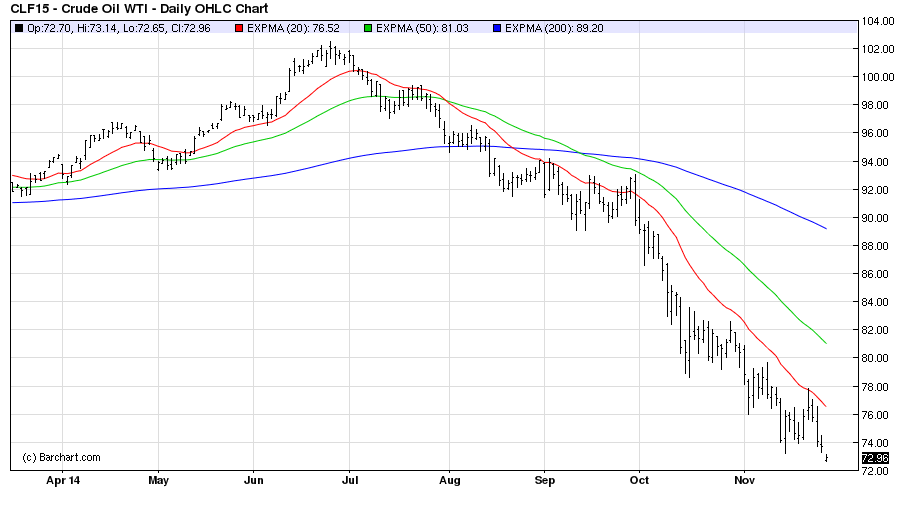This screenshot has width=900, height=511.
Task: Click the 80.00 price axis label
Action: pyautogui.click(x=876, y=358)
